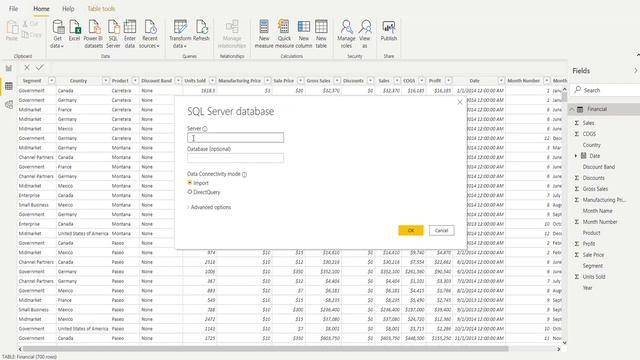The image size is (640, 360).
Task: Select the Gross Sales field
Action: coord(595,189)
